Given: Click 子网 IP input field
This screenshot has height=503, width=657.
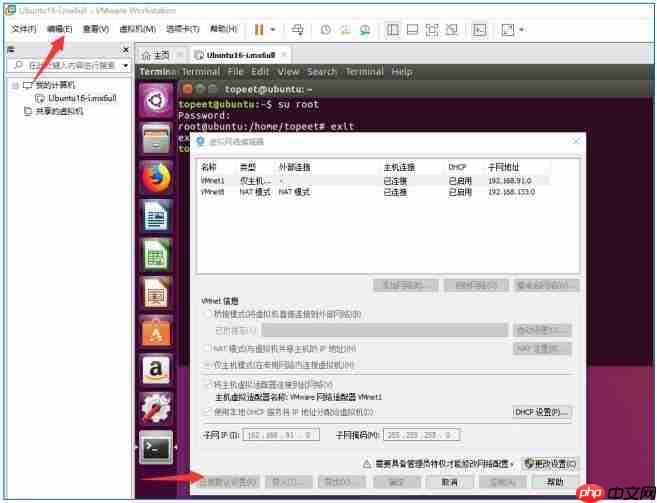Looking at the screenshot, I should tap(281, 435).
